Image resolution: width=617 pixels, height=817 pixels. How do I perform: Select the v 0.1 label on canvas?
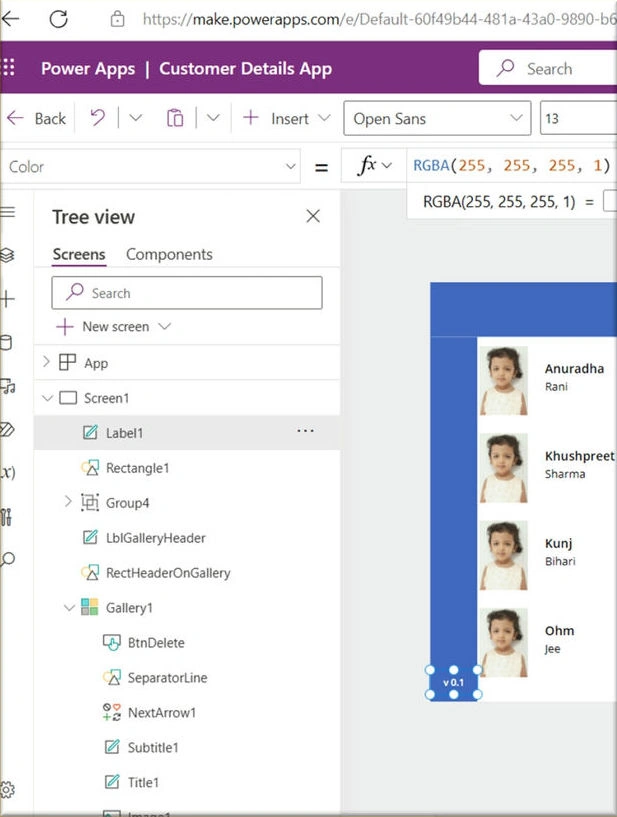coord(453,682)
